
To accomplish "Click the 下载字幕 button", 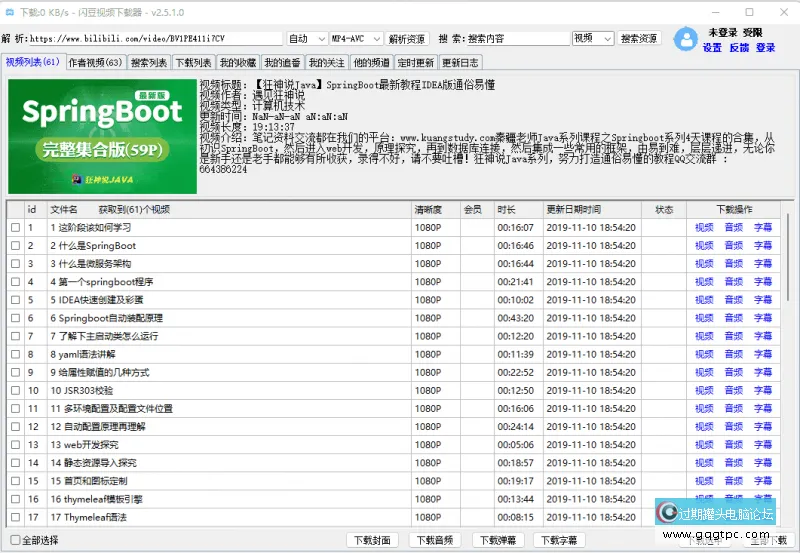I will [x=559, y=540].
